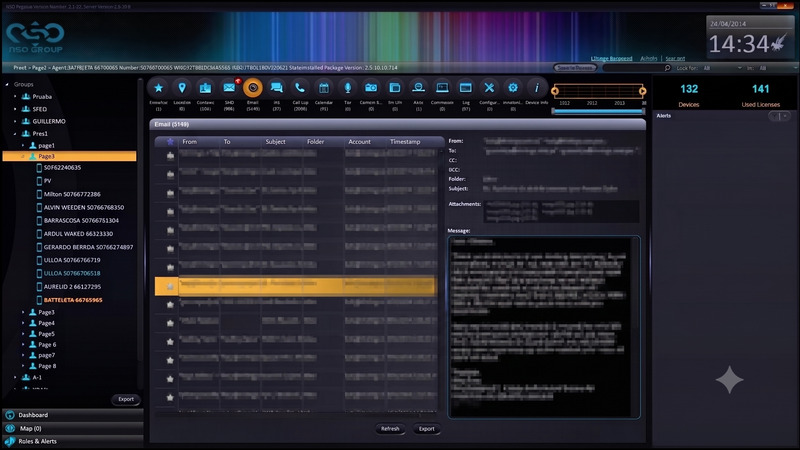Expand the Prueba group
This screenshot has height=450, width=800.
tap(15, 96)
